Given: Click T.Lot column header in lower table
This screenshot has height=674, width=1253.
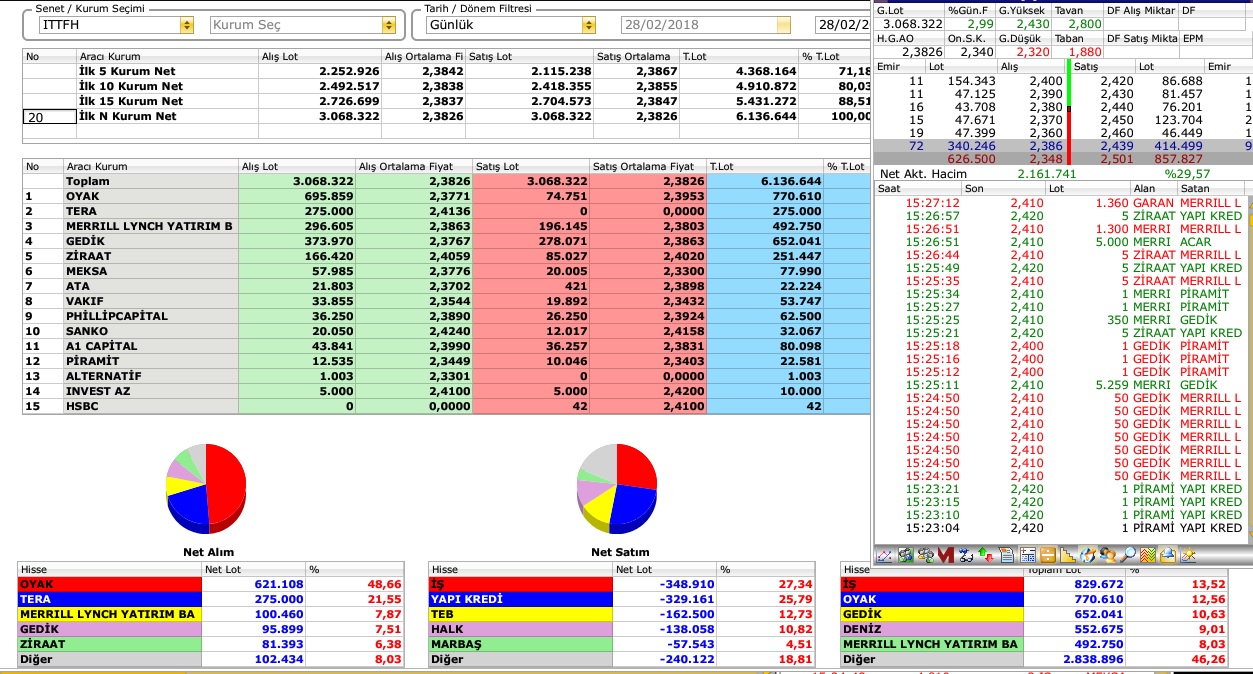Looking at the screenshot, I should tap(765, 166).
